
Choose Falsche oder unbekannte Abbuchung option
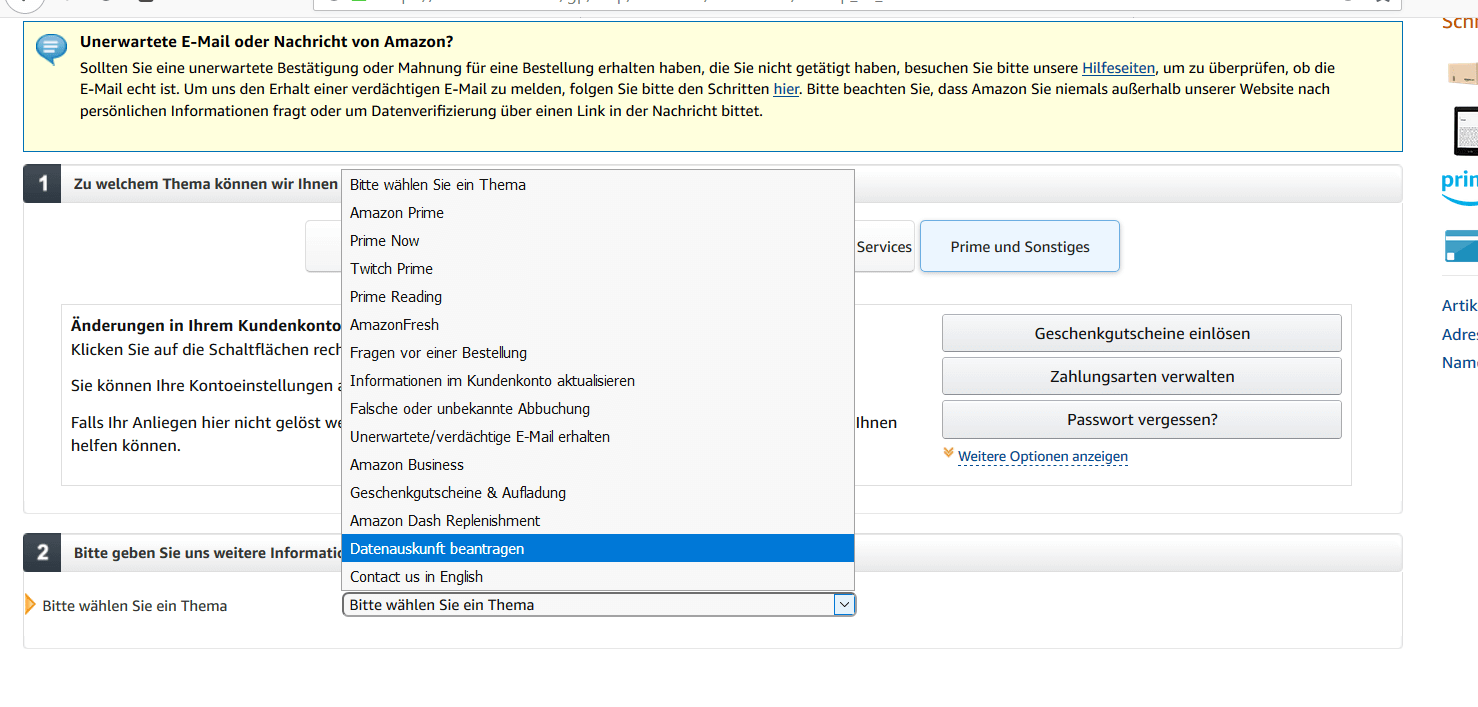tap(470, 409)
